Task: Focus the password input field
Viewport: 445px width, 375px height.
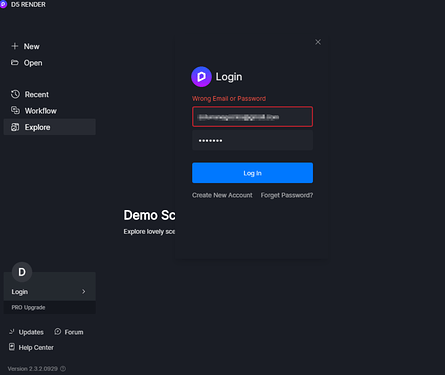Action: 252,140
